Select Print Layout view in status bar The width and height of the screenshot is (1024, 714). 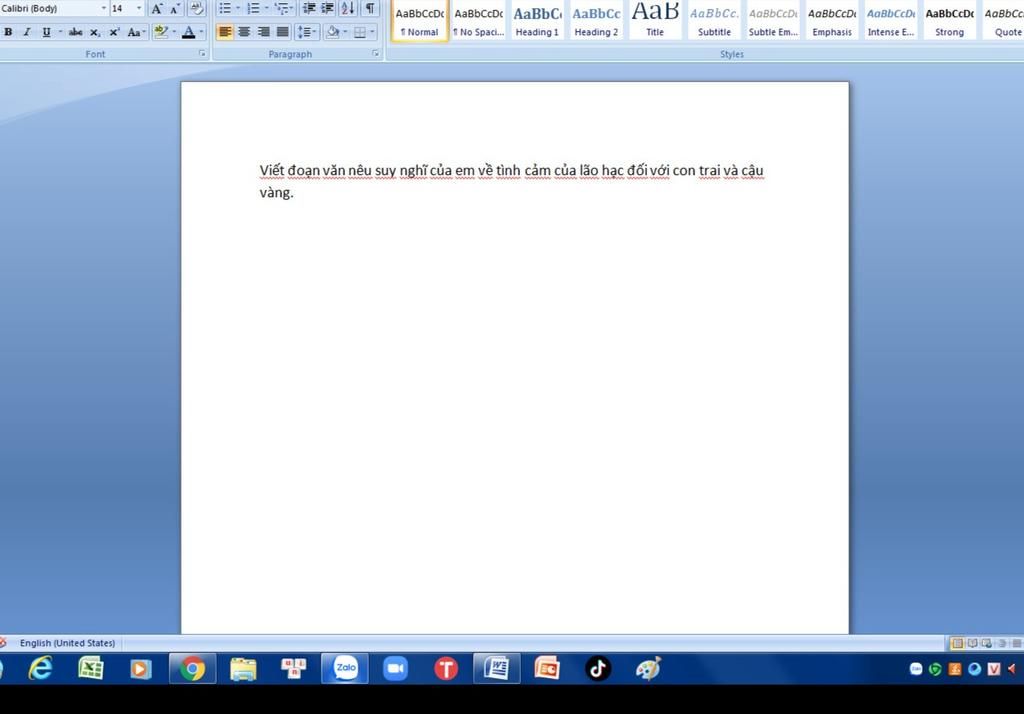(957, 643)
